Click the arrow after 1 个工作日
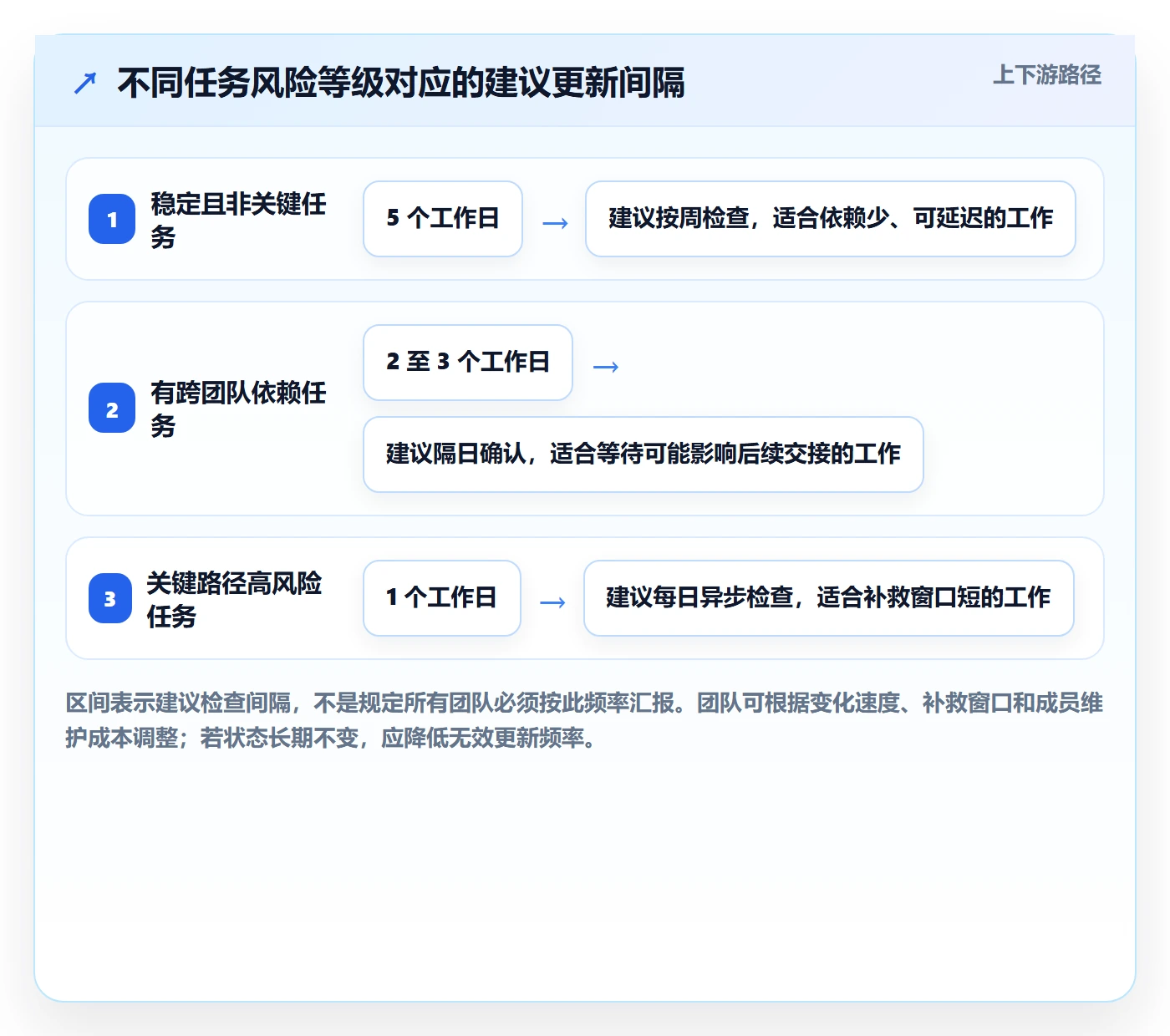 pos(552,602)
